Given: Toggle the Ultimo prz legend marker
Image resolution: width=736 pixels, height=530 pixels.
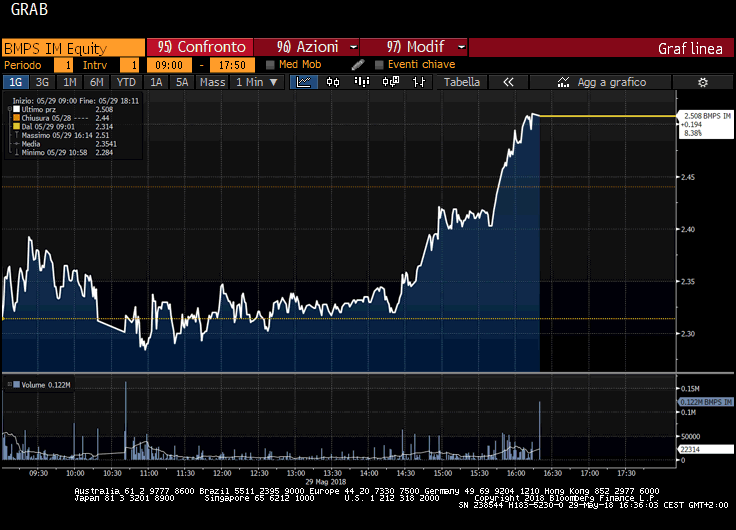Looking at the screenshot, I should pos(15,109).
